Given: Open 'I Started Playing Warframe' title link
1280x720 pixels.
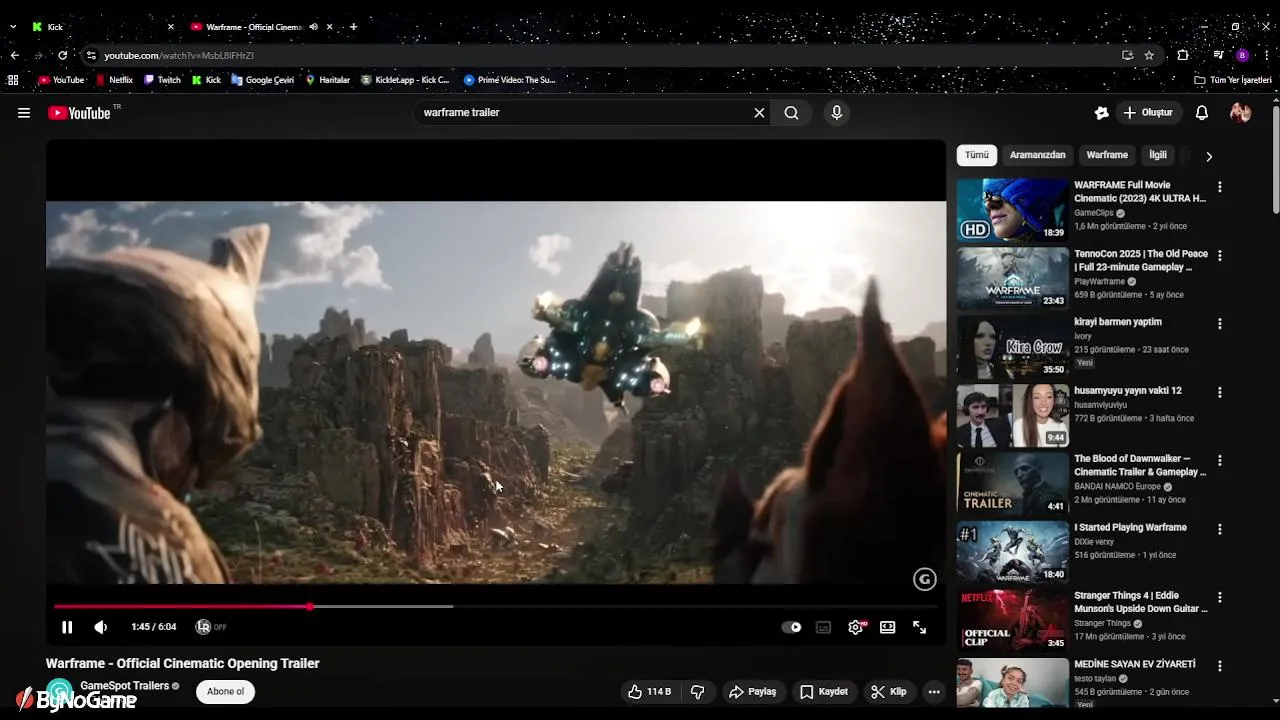Looking at the screenshot, I should tap(1130, 527).
